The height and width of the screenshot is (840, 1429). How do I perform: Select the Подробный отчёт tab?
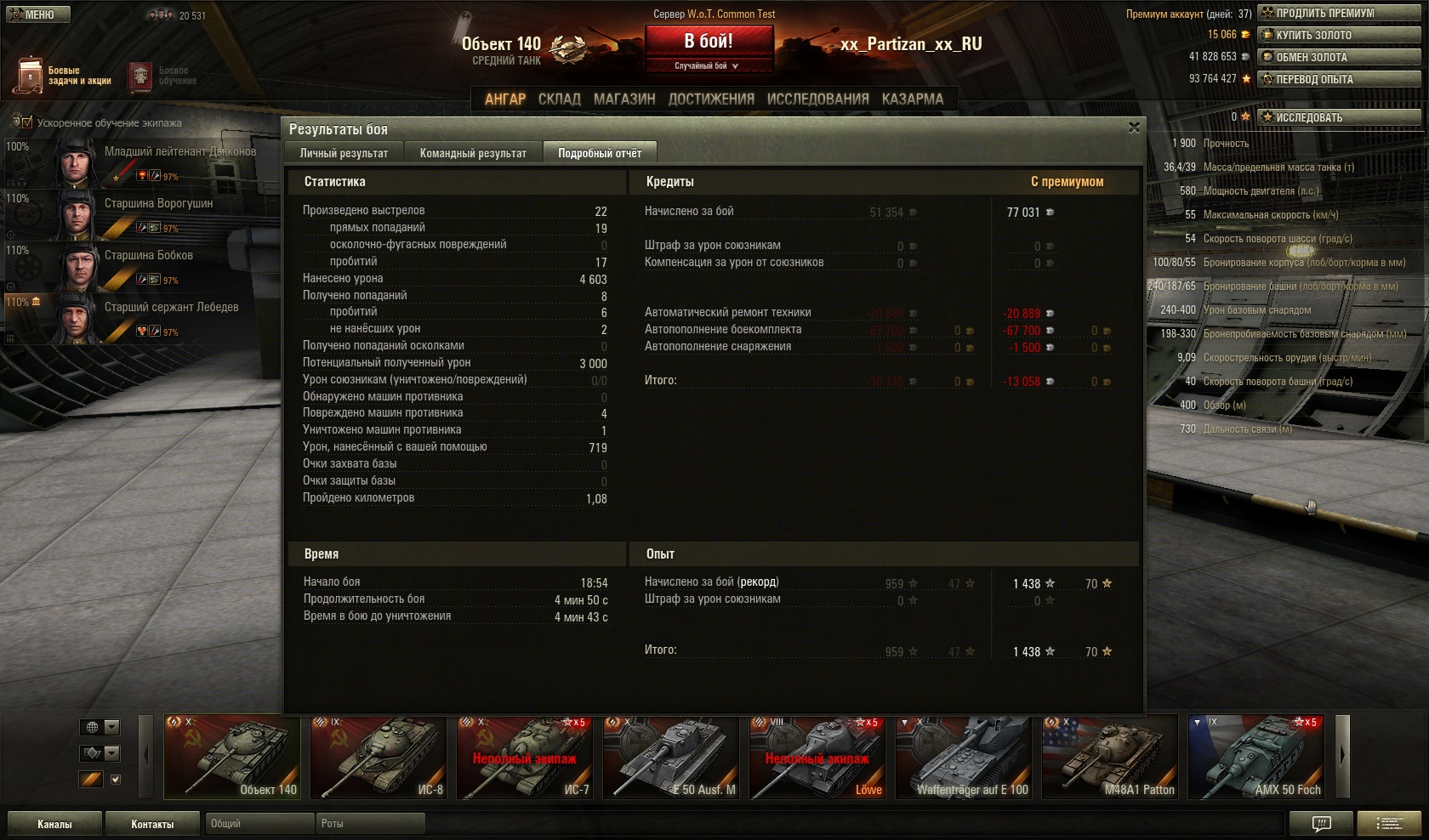(600, 153)
